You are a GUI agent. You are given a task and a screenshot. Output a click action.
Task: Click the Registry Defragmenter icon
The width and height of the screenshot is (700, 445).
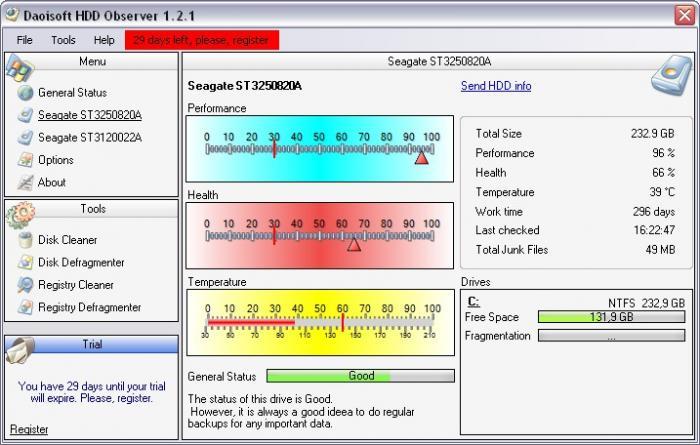(25, 307)
